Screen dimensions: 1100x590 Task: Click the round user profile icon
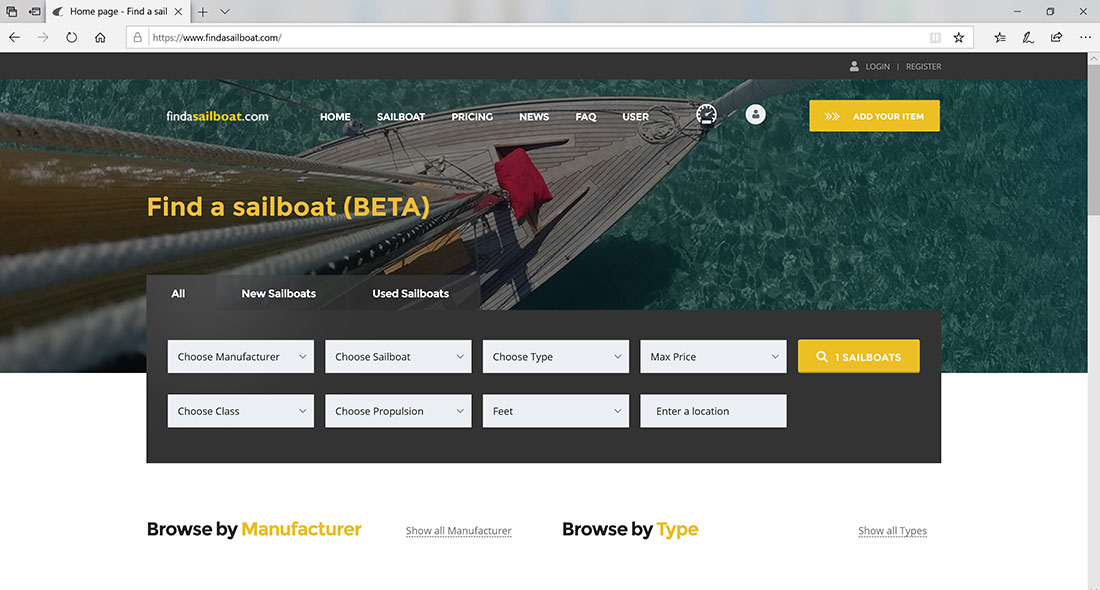pyautogui.click(x=756, y=114)
